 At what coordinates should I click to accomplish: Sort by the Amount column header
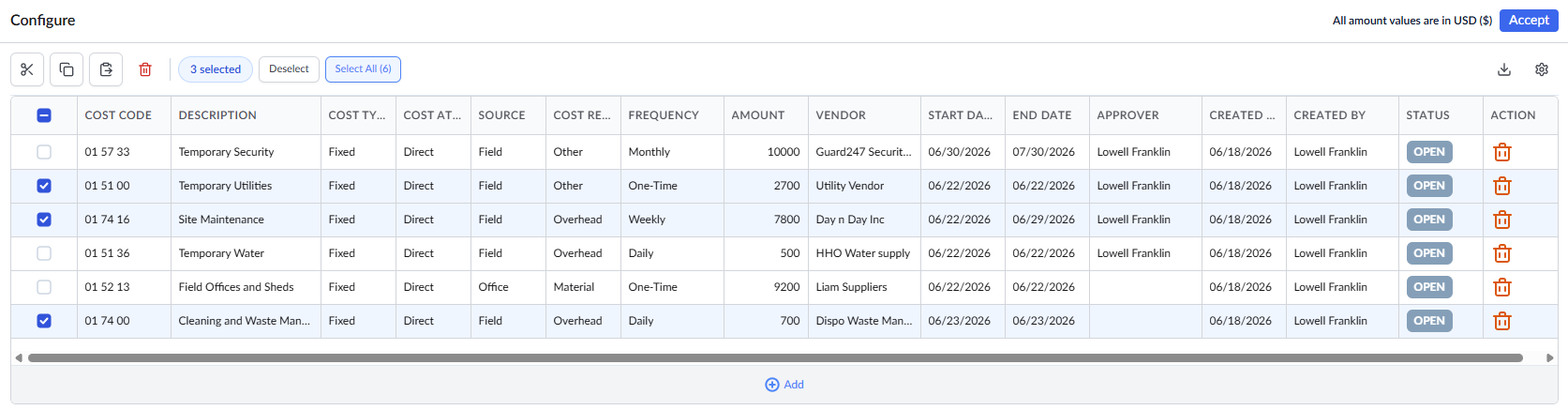coord(766,115)
